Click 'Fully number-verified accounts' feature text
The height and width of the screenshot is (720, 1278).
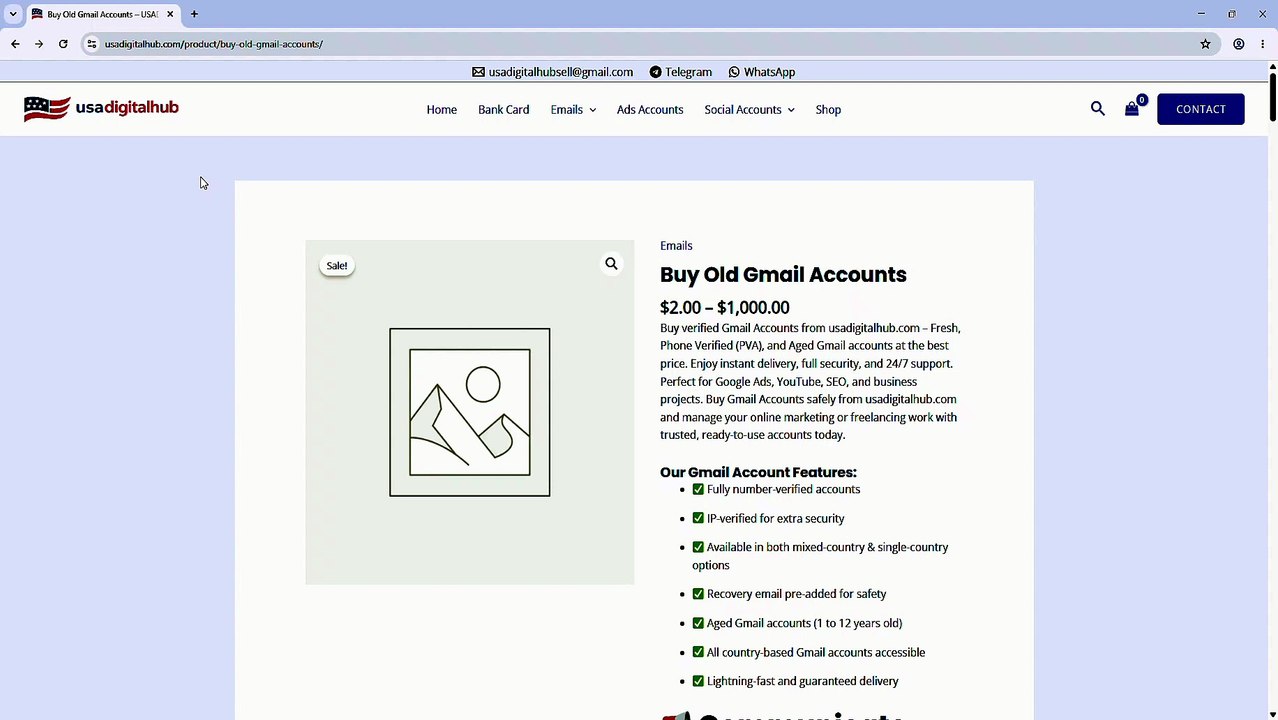(x=783, y=490)
